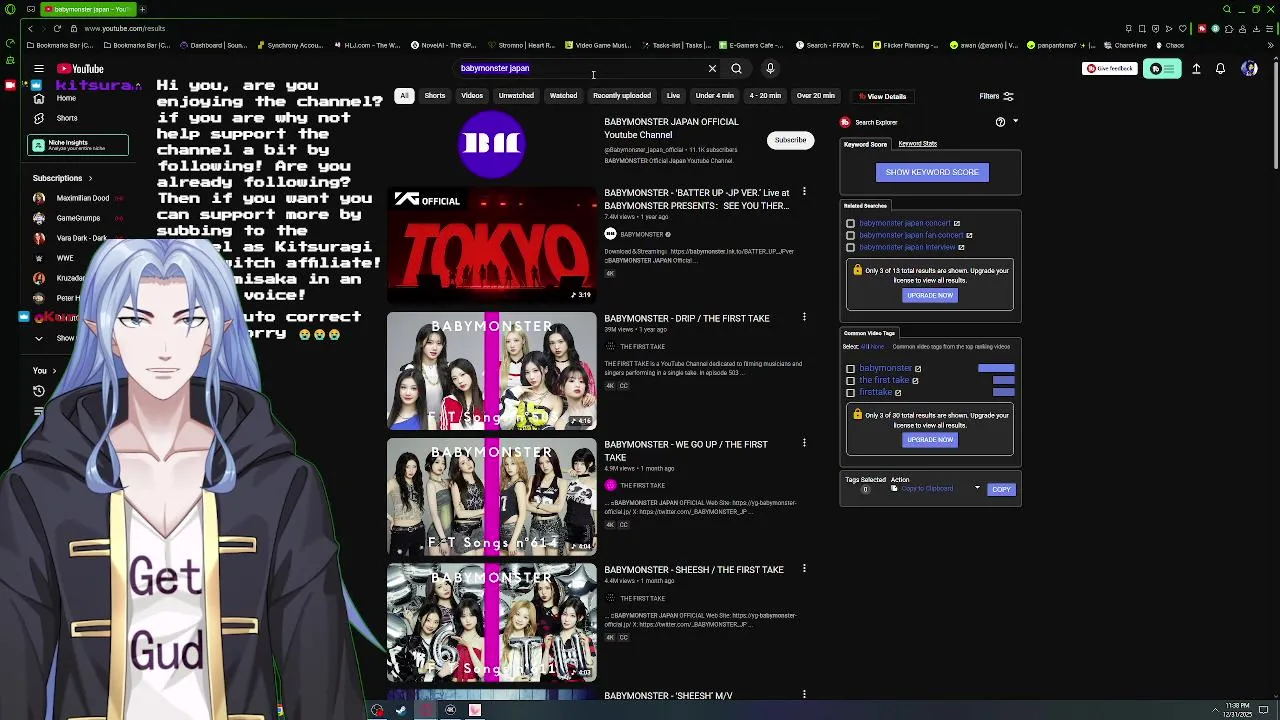Start voice search with the microphone icon

(770, 69)
